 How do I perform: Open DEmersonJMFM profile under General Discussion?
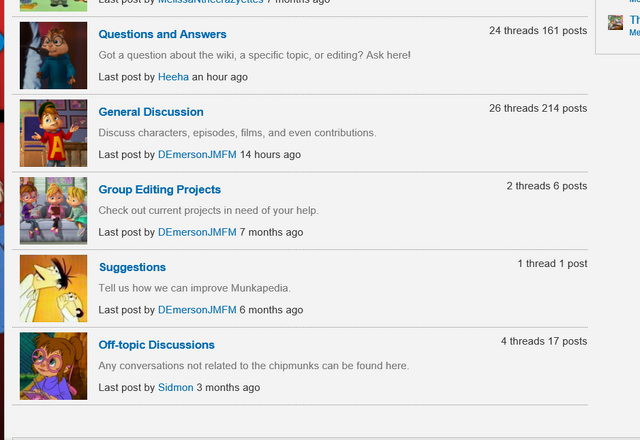tap(197, 155)
